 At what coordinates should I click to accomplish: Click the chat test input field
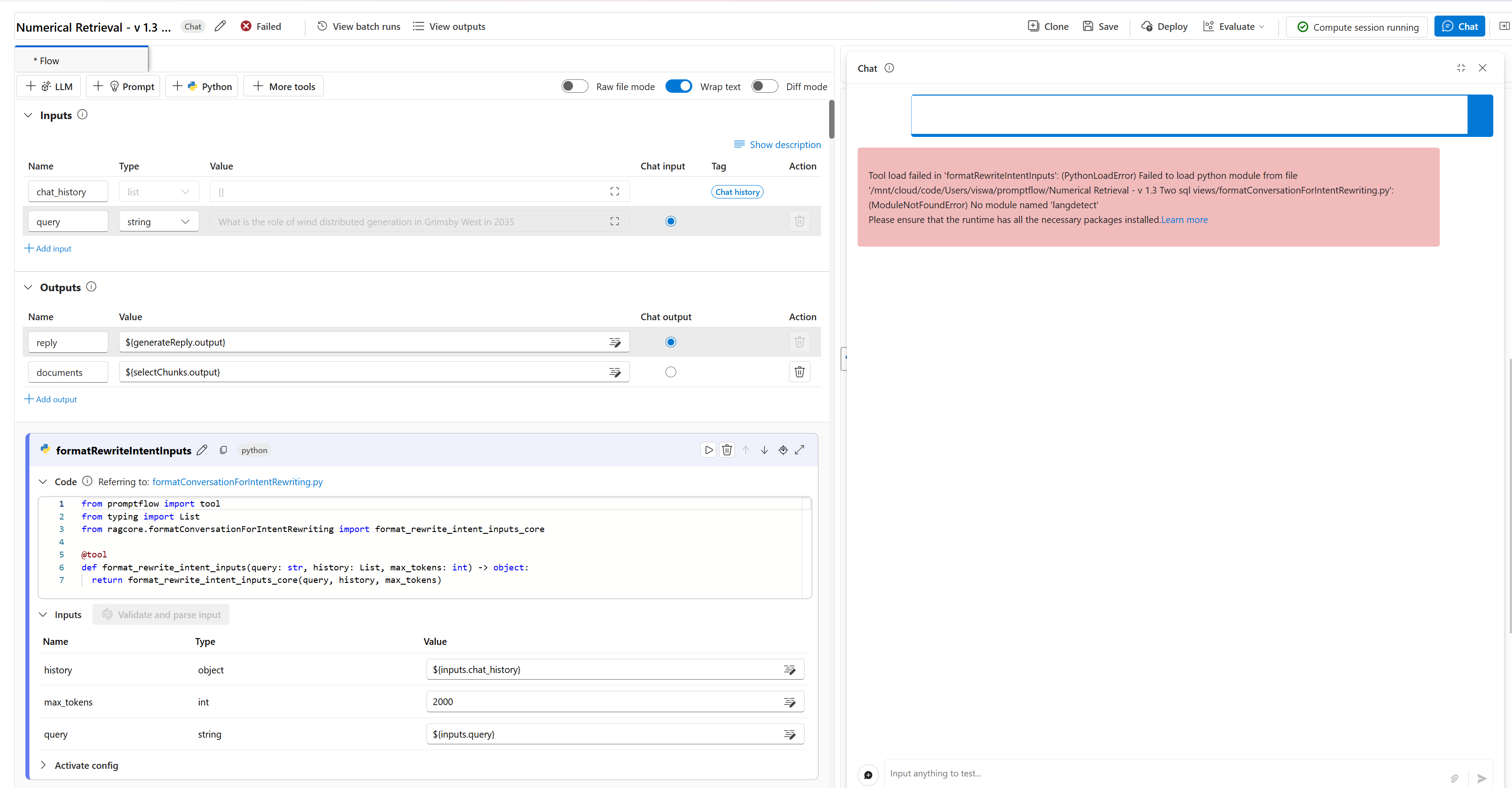pyautogui.click(x=1115, y=773)
